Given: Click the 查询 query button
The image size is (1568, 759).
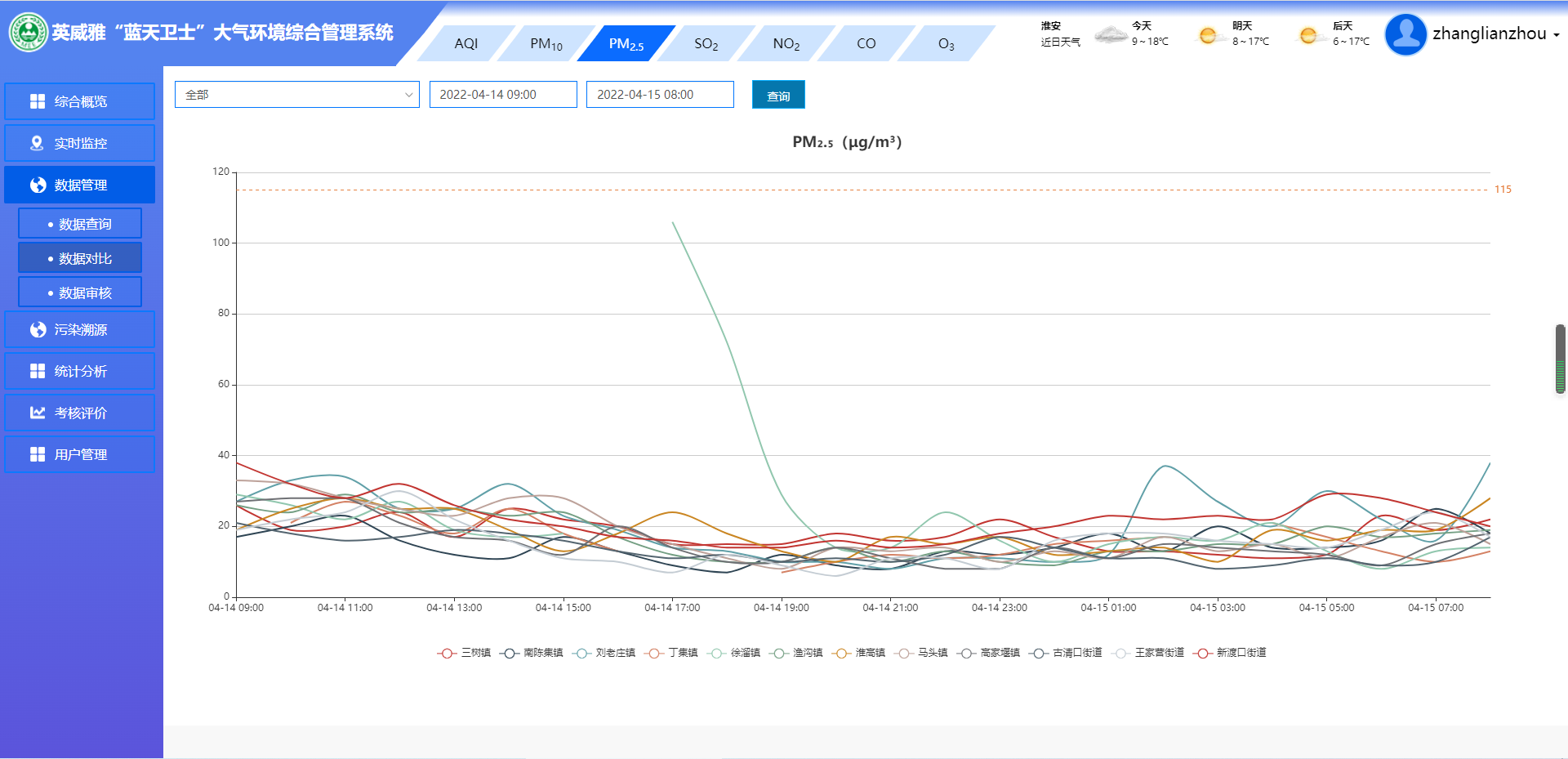Looking at the screenshot, I should (777, 96).
